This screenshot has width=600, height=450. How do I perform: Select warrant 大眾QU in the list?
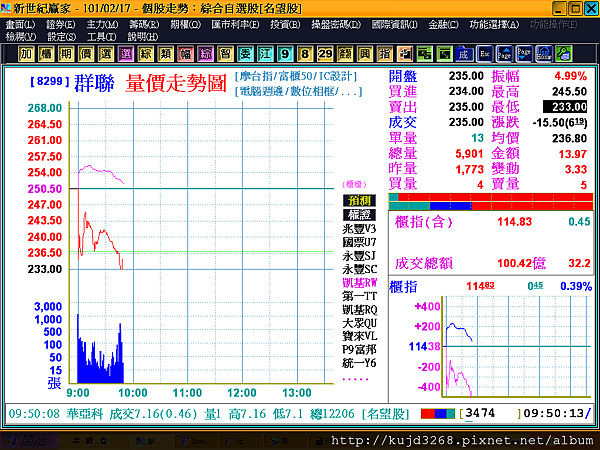coord(359,323)
